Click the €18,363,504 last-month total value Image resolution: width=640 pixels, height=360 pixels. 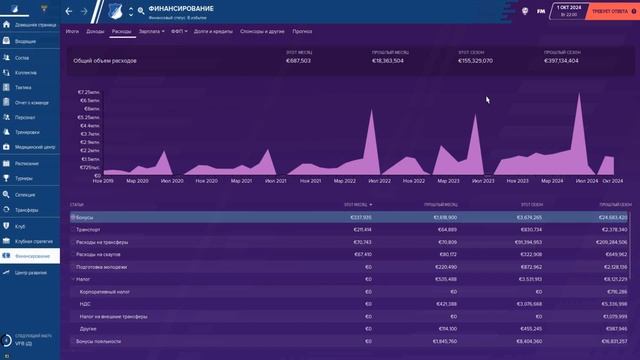(x=387, y=61)
